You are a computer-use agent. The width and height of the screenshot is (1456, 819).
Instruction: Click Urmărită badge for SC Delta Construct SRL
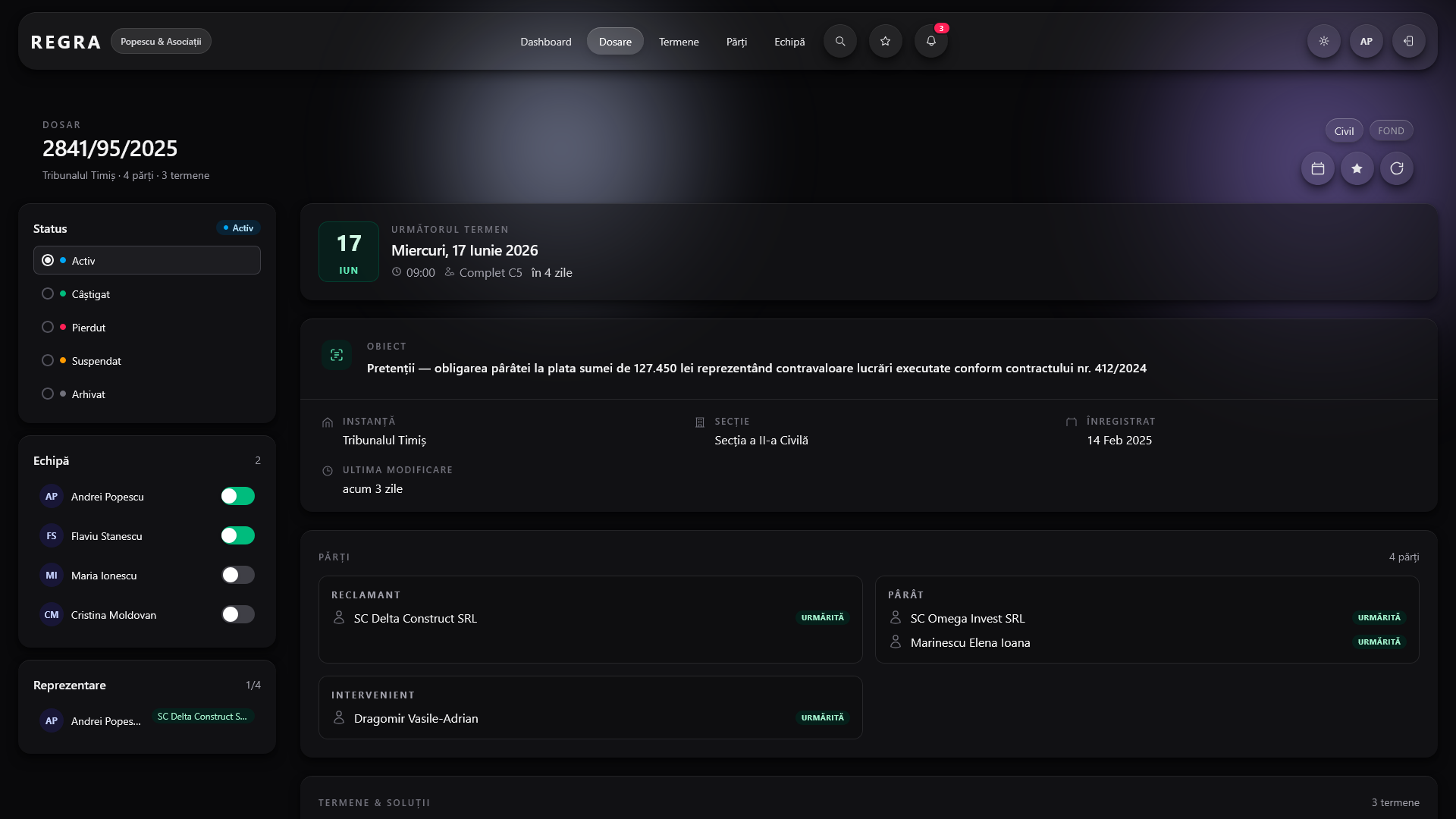tap(823, 618)
